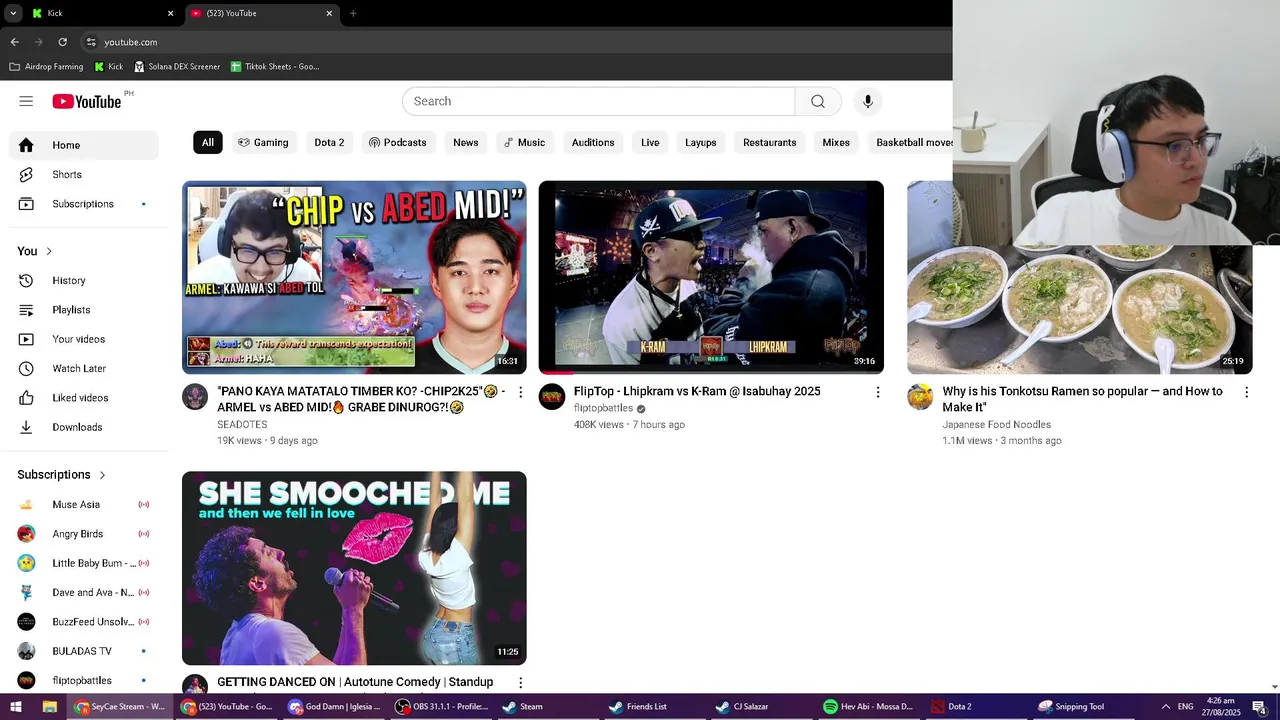
Task: Open watch History in sidebar
Action: click(x=84, y=281)
